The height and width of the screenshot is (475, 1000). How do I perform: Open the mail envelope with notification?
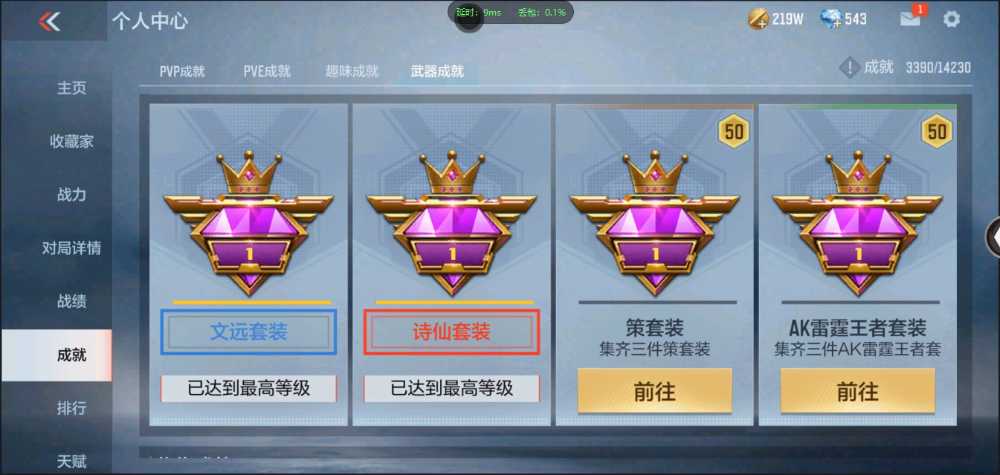(912, 17)
